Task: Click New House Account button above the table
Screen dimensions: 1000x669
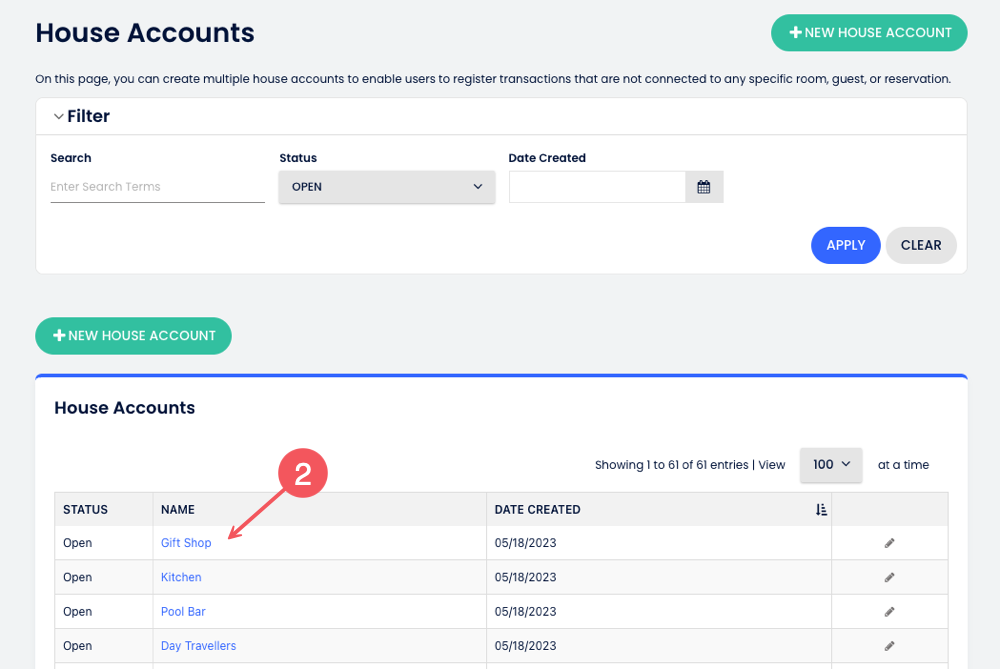Action: (133, 336)
